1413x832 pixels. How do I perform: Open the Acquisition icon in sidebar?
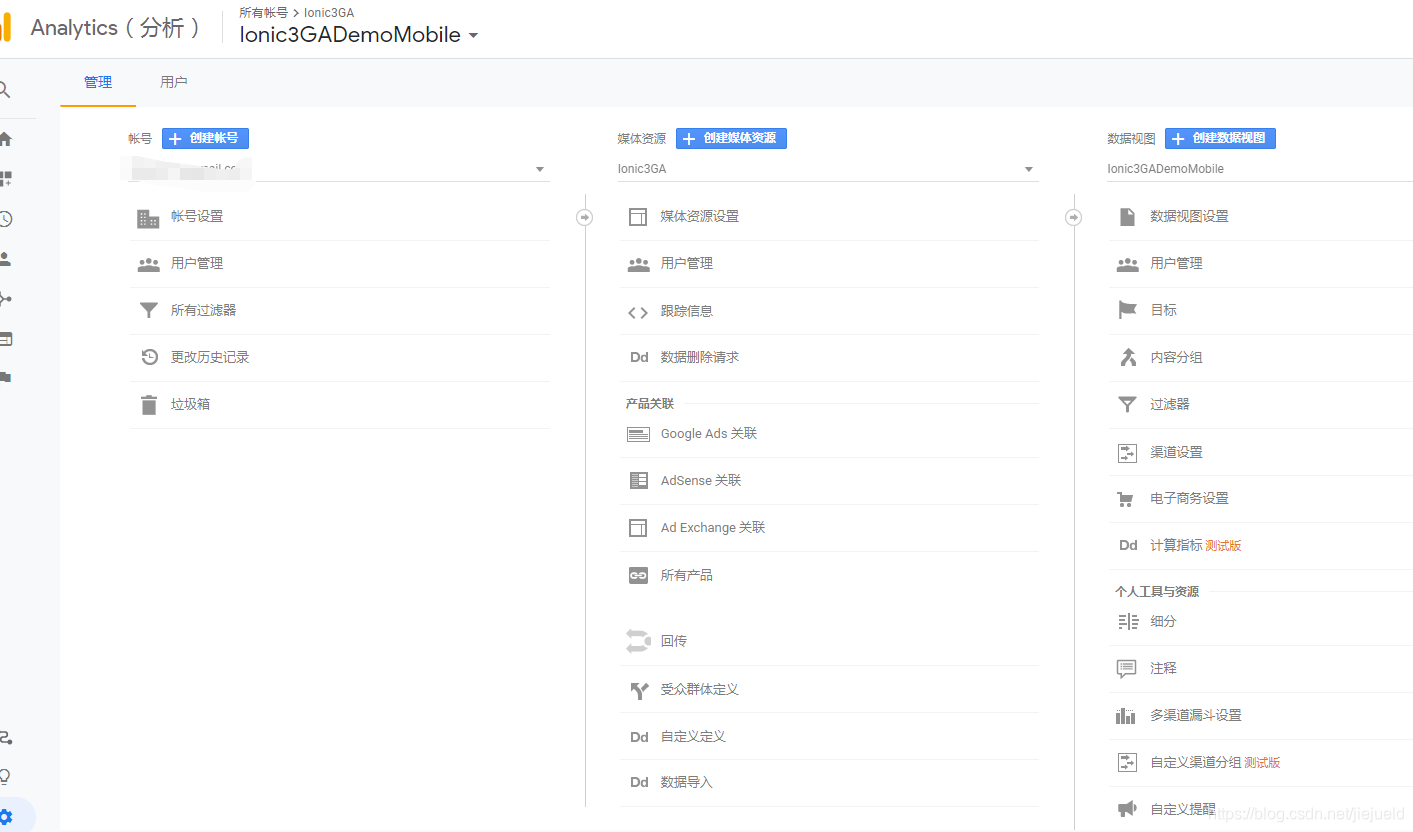(x=5, y=299)
